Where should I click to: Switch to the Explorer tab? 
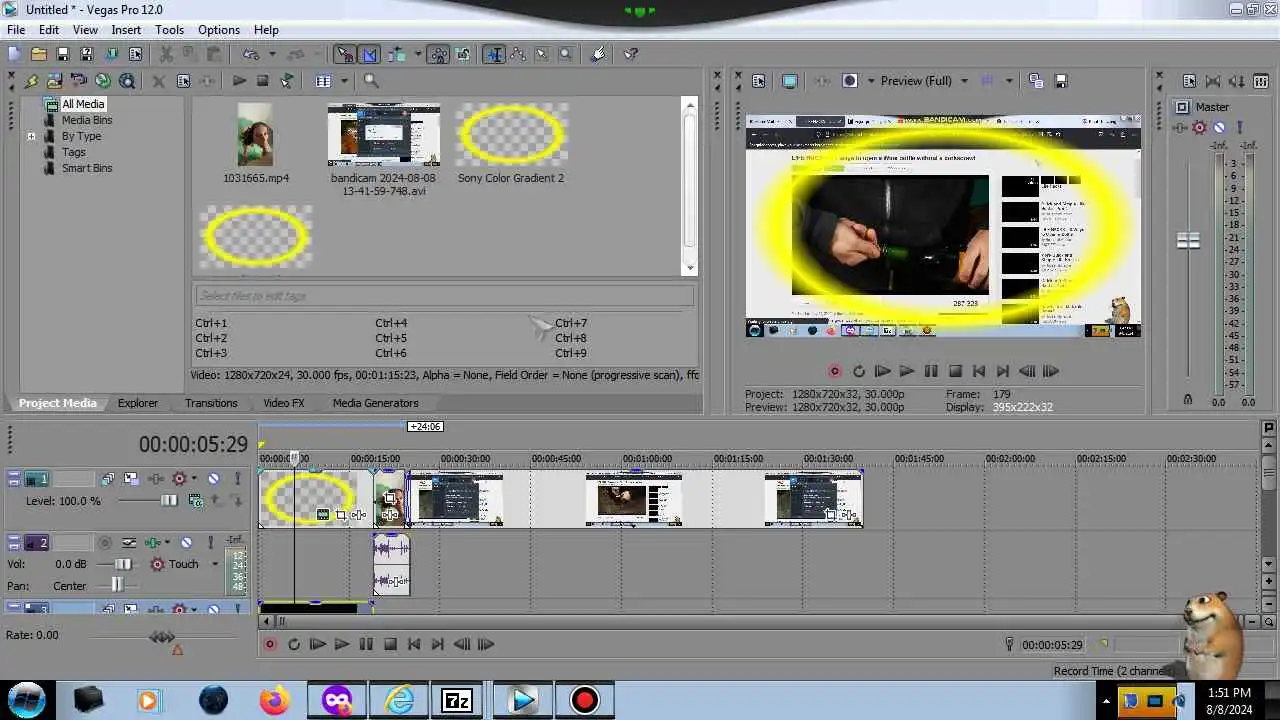(x=138, y=403)
